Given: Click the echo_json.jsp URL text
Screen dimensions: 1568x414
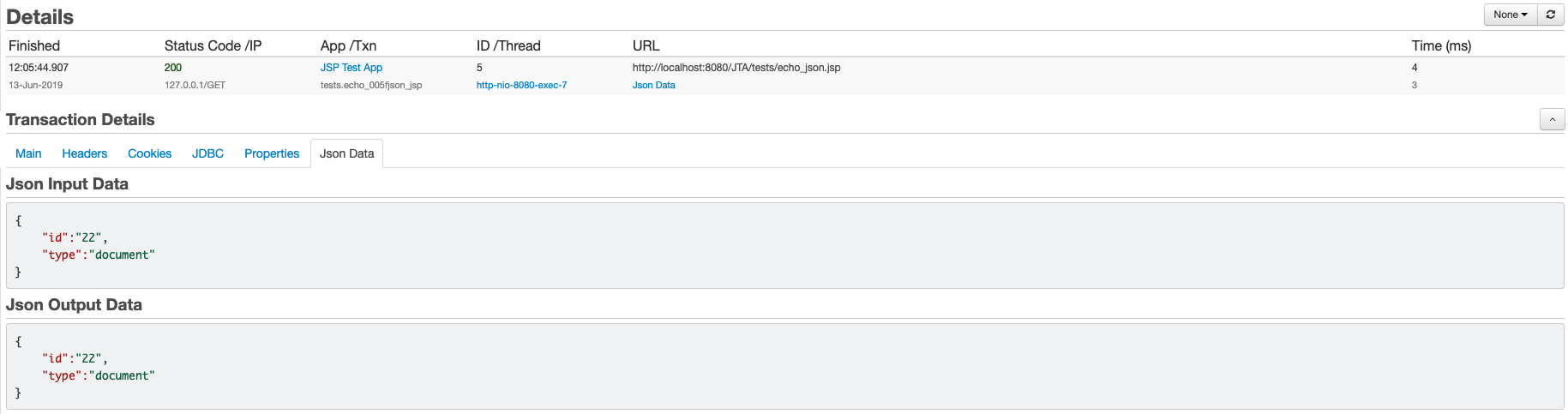Looking at the screenshot, I should point(736,68).
